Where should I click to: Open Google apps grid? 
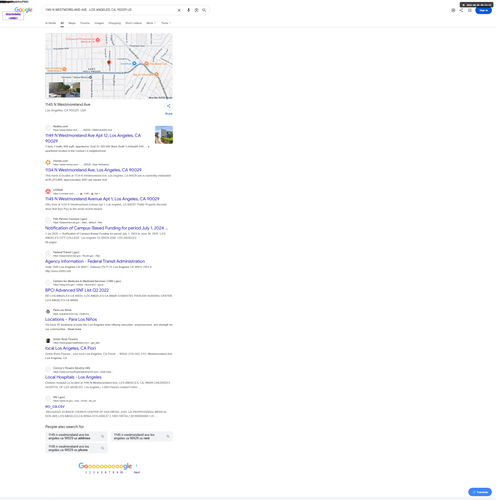(470, 10)
